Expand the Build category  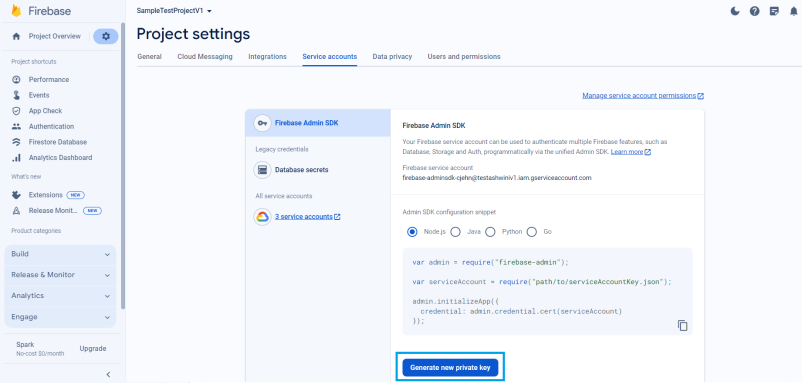(60, 254)
